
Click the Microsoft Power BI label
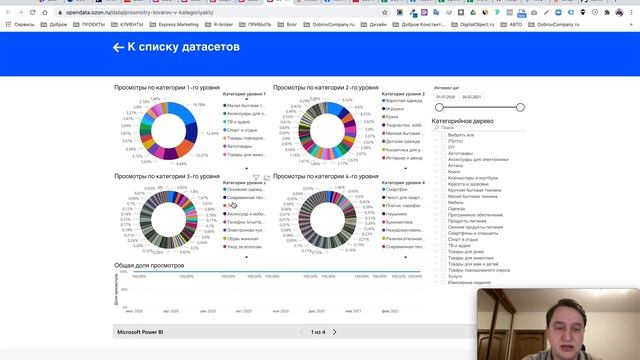tap(140, 332)
